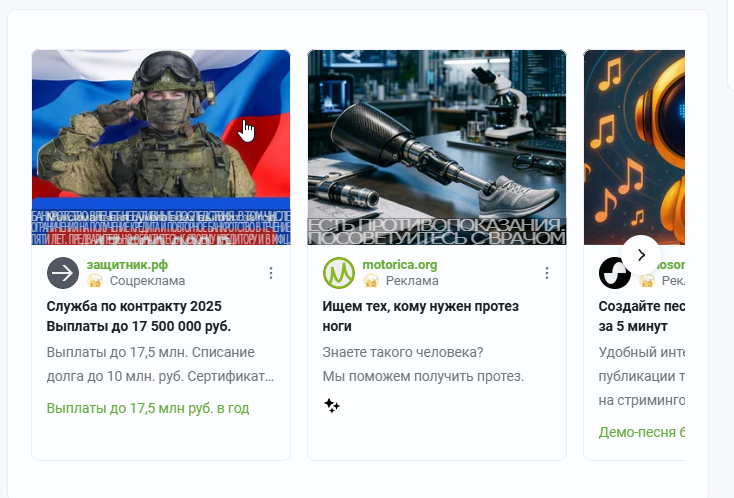Open the soldier with flag ad image

tap(161, 147)
